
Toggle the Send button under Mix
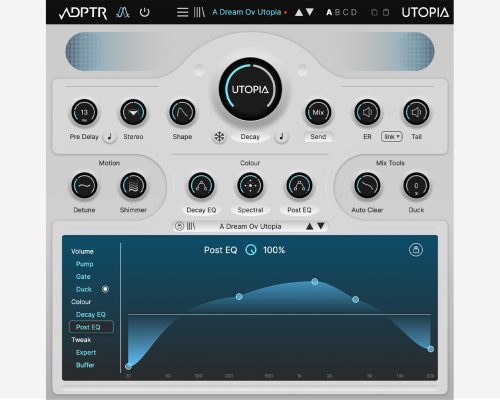click(318, 137)
